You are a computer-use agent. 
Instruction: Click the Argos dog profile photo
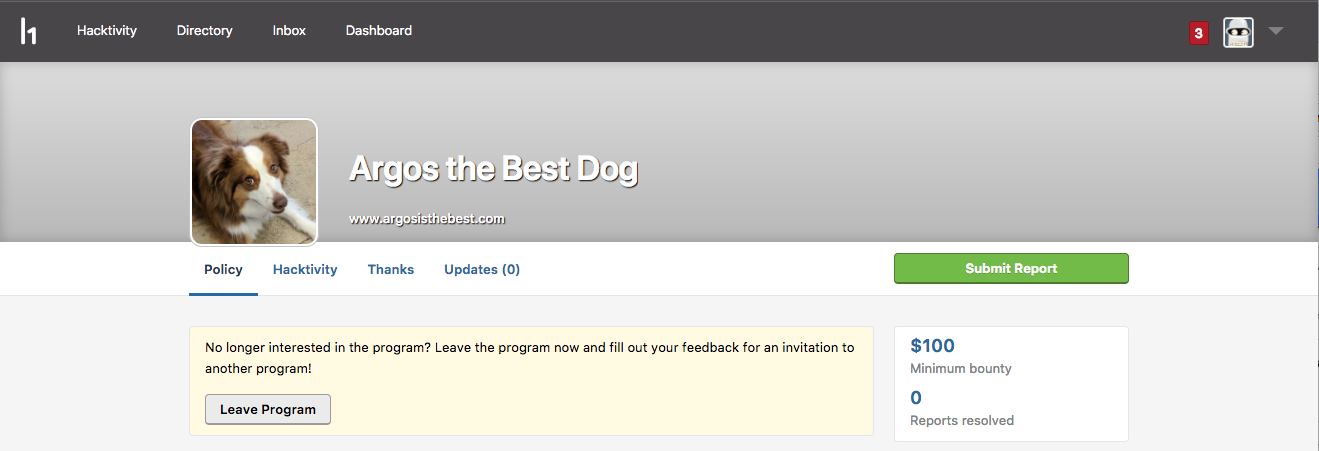(x=254, y=182)
